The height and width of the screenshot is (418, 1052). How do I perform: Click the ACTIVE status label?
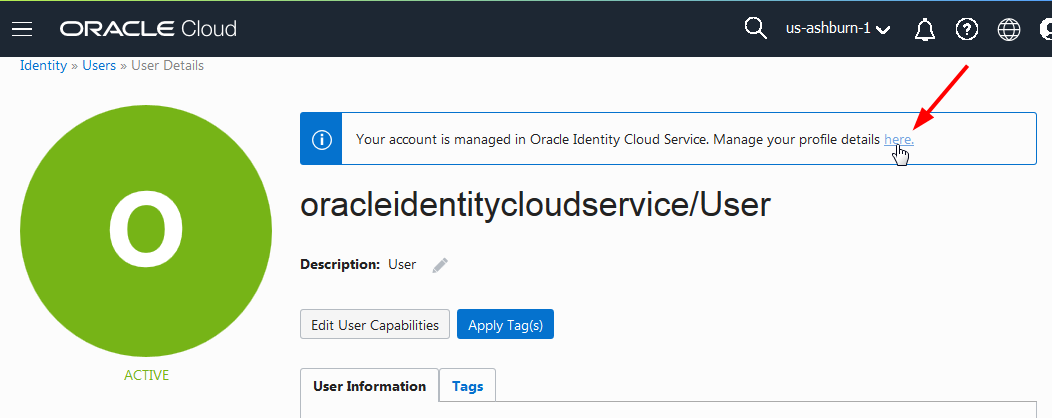[147, 375]
